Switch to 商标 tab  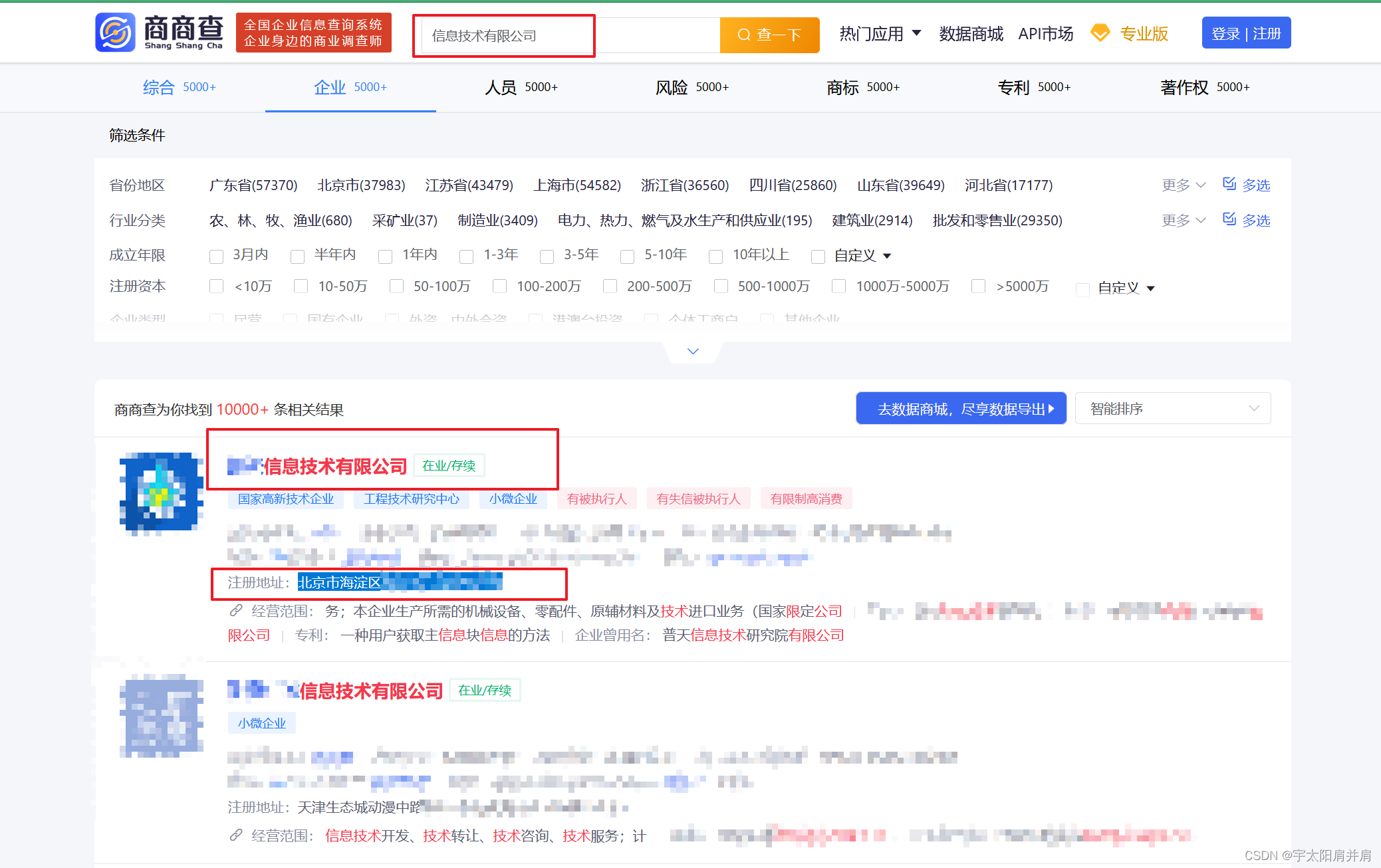[x=863, y=87]
